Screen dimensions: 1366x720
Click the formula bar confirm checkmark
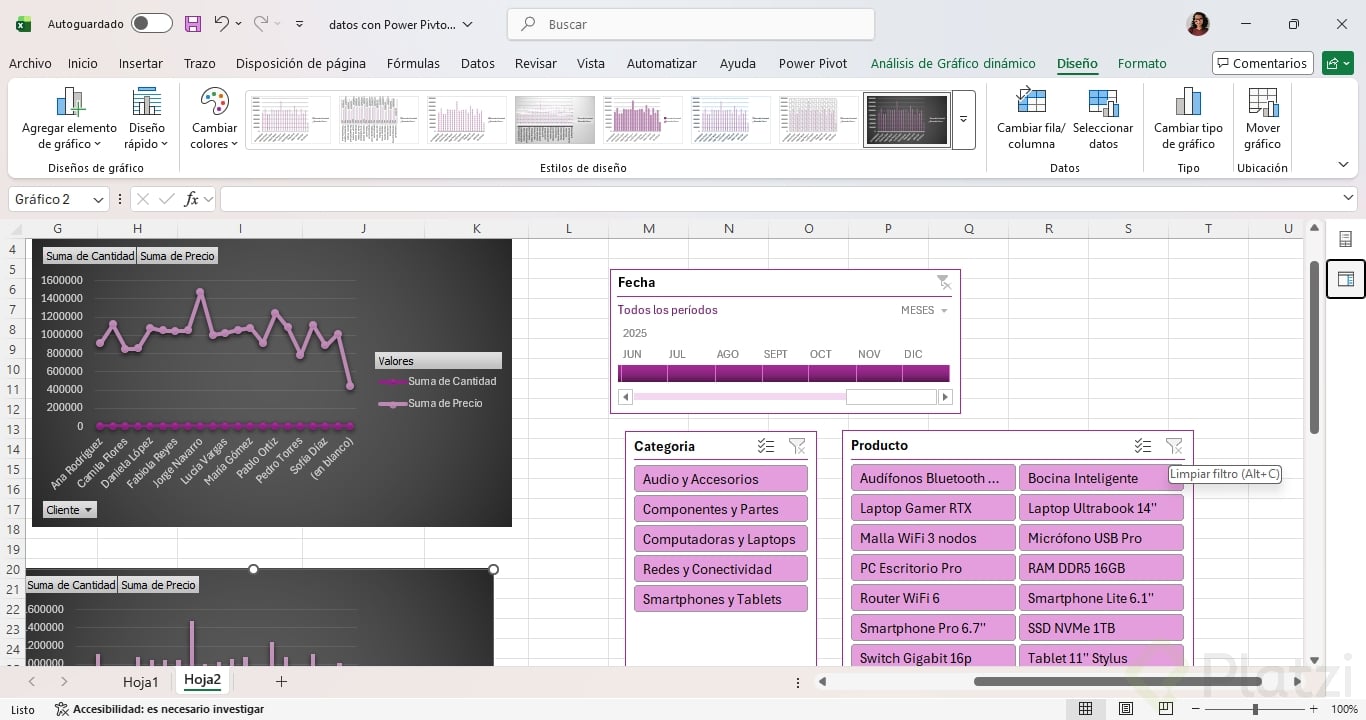coord(167,199)
